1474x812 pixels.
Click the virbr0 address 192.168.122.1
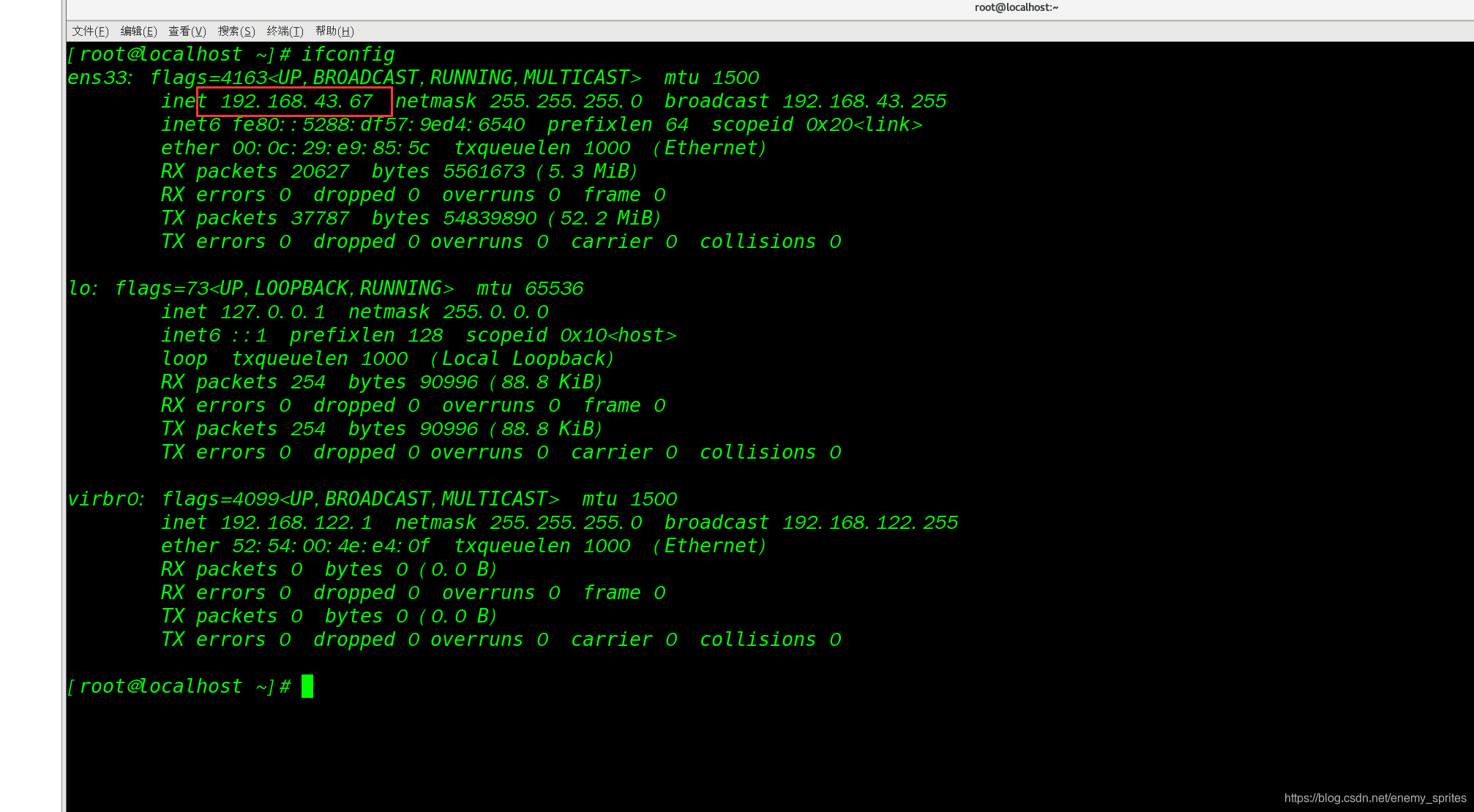(x=296, y=522)
